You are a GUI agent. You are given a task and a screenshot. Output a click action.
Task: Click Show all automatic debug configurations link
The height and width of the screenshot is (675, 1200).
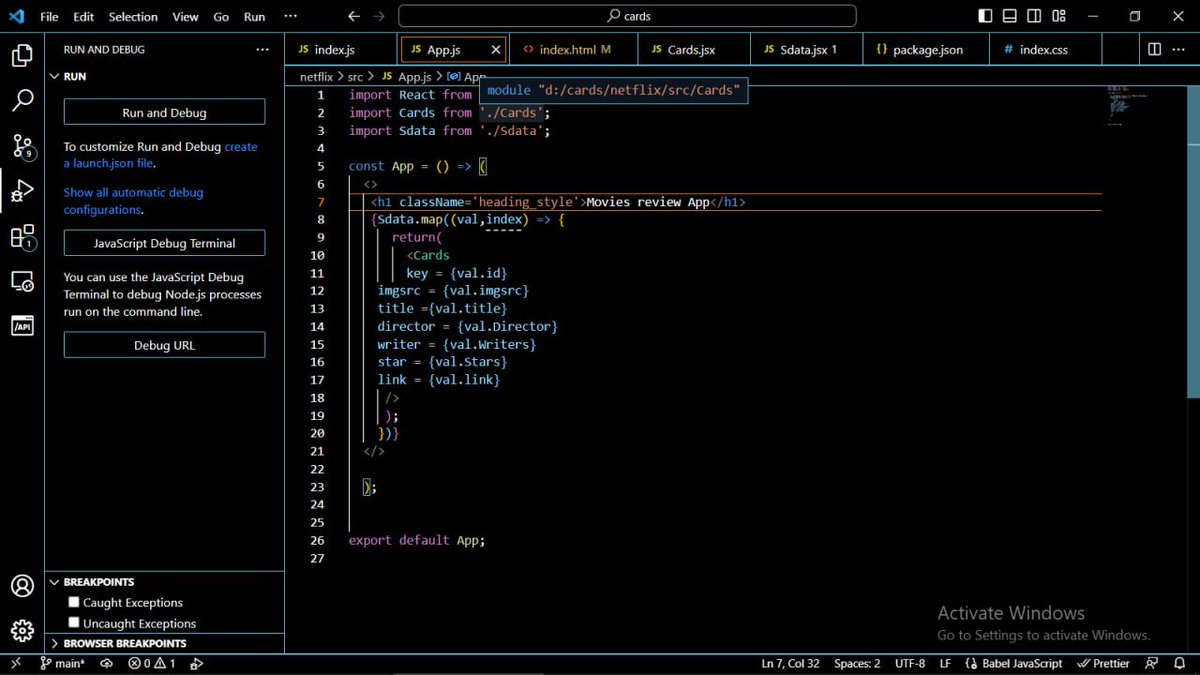(x=133, y=201)
